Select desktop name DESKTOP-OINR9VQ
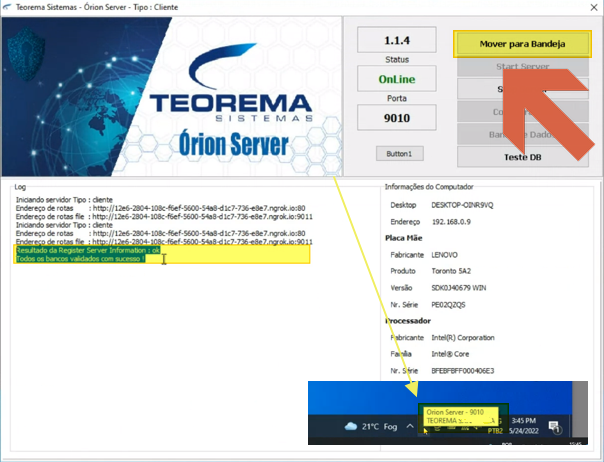Image resolution: width=604 pixels, height=462 pixels. point(462,205)
